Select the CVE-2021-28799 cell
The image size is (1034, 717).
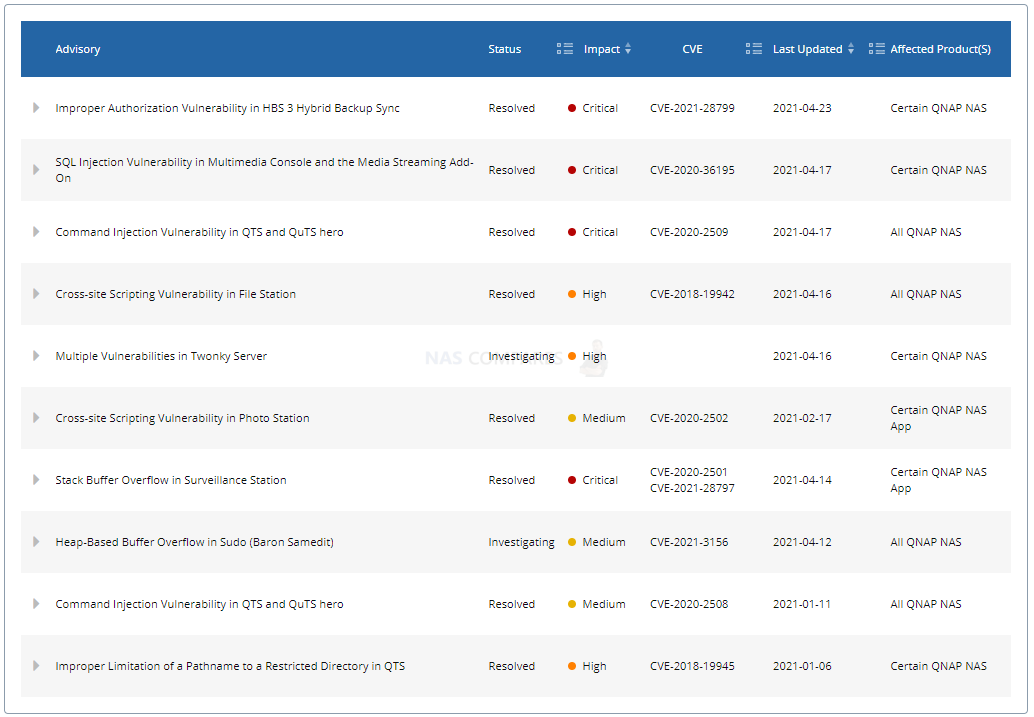click(x=692, y=108)
